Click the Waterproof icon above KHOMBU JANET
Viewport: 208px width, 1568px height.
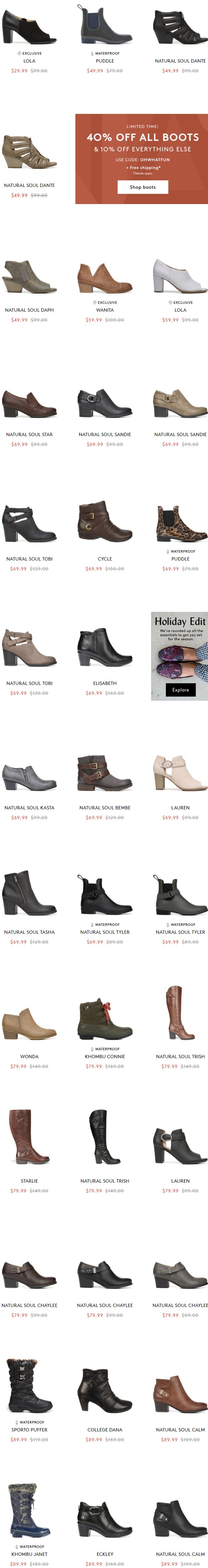pos(17,1546)
